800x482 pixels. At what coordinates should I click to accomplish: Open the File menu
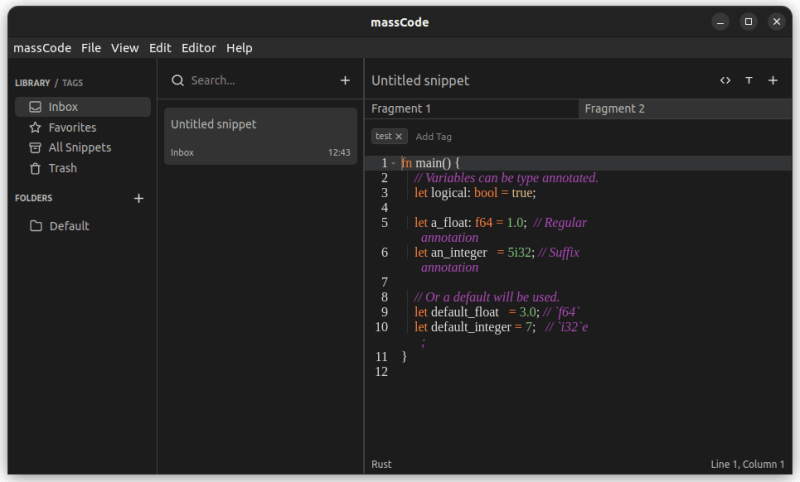coord(91,47)
